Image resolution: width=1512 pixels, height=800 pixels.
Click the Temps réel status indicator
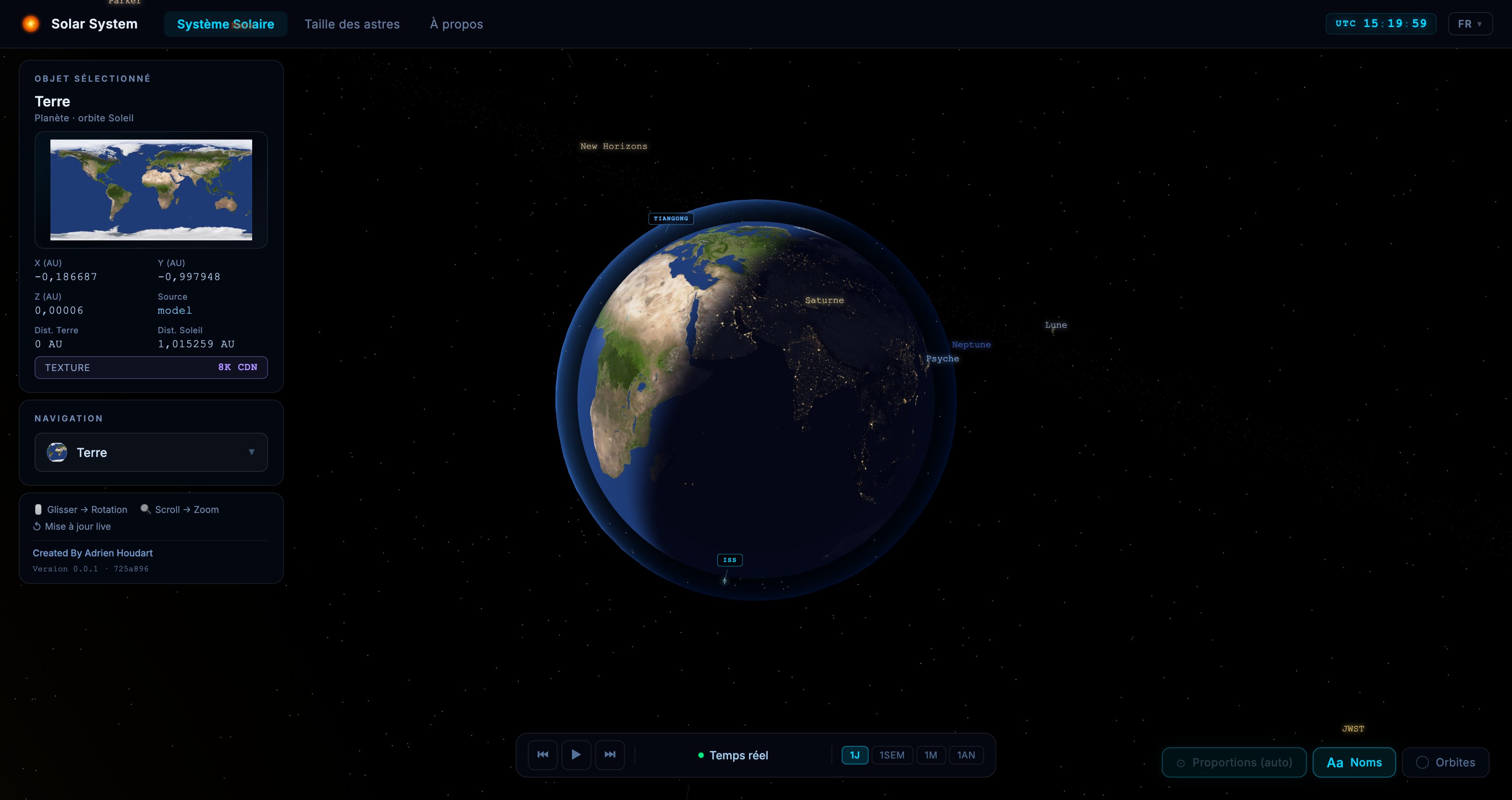point(733,755)
